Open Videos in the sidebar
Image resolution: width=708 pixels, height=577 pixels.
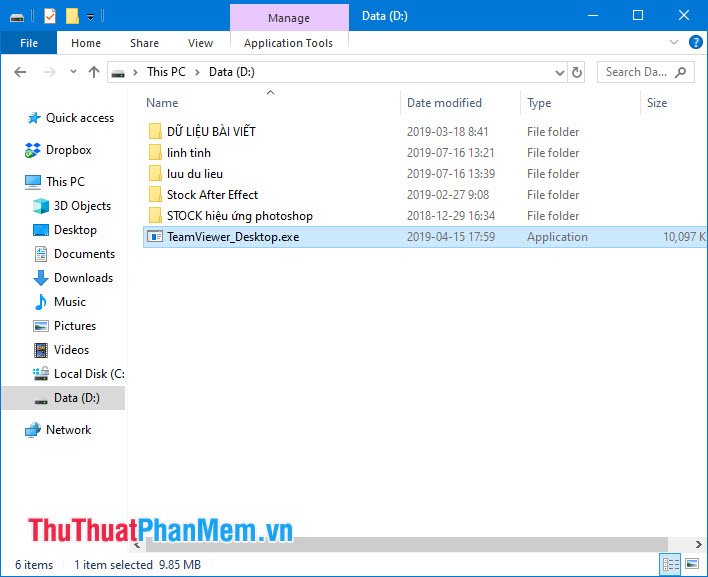[61, 350]
